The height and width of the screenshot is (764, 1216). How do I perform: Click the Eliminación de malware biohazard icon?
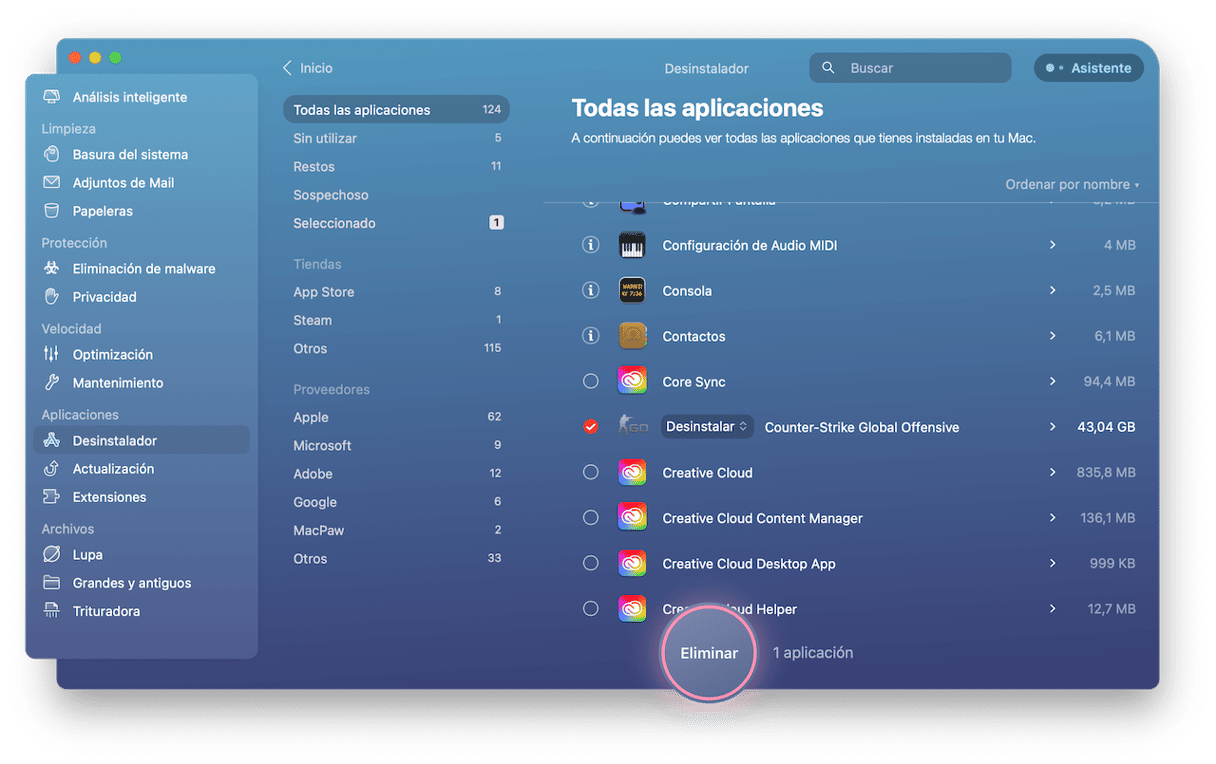click(x=52, y=268)
